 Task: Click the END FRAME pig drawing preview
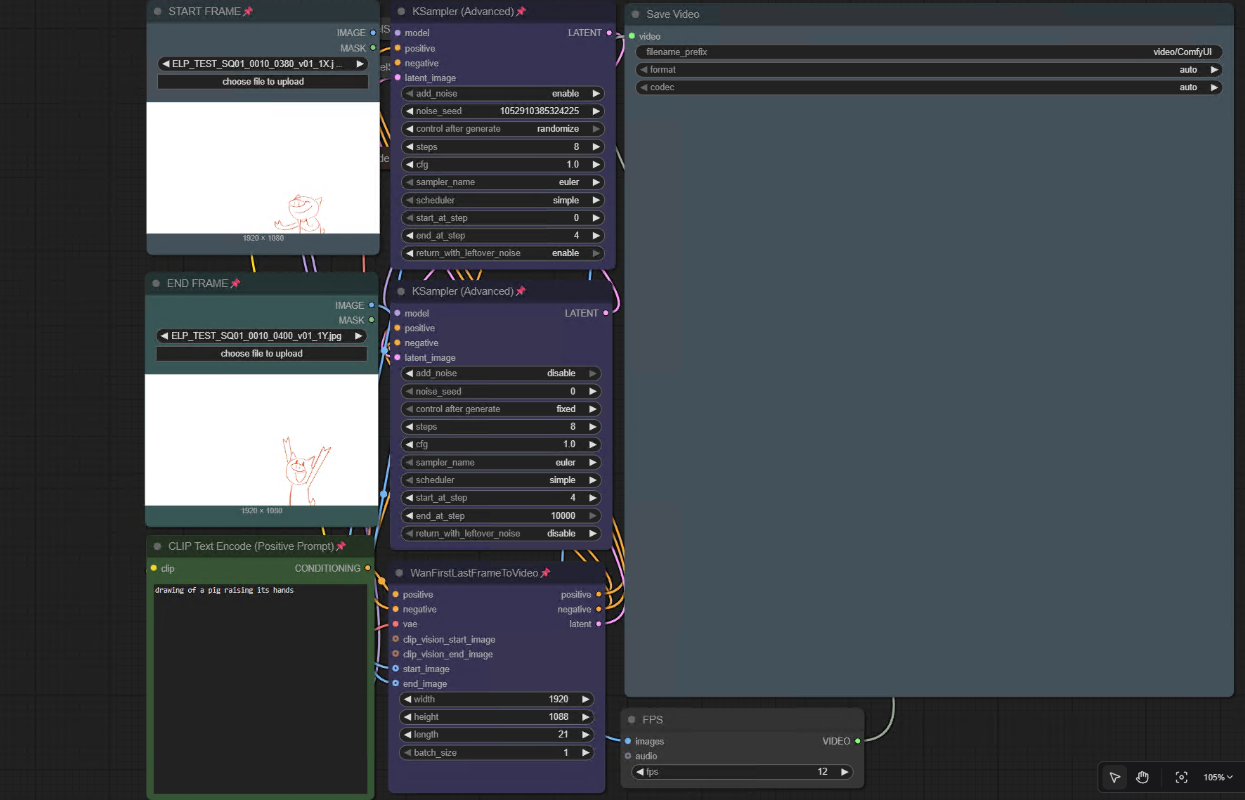click(263, 440)
